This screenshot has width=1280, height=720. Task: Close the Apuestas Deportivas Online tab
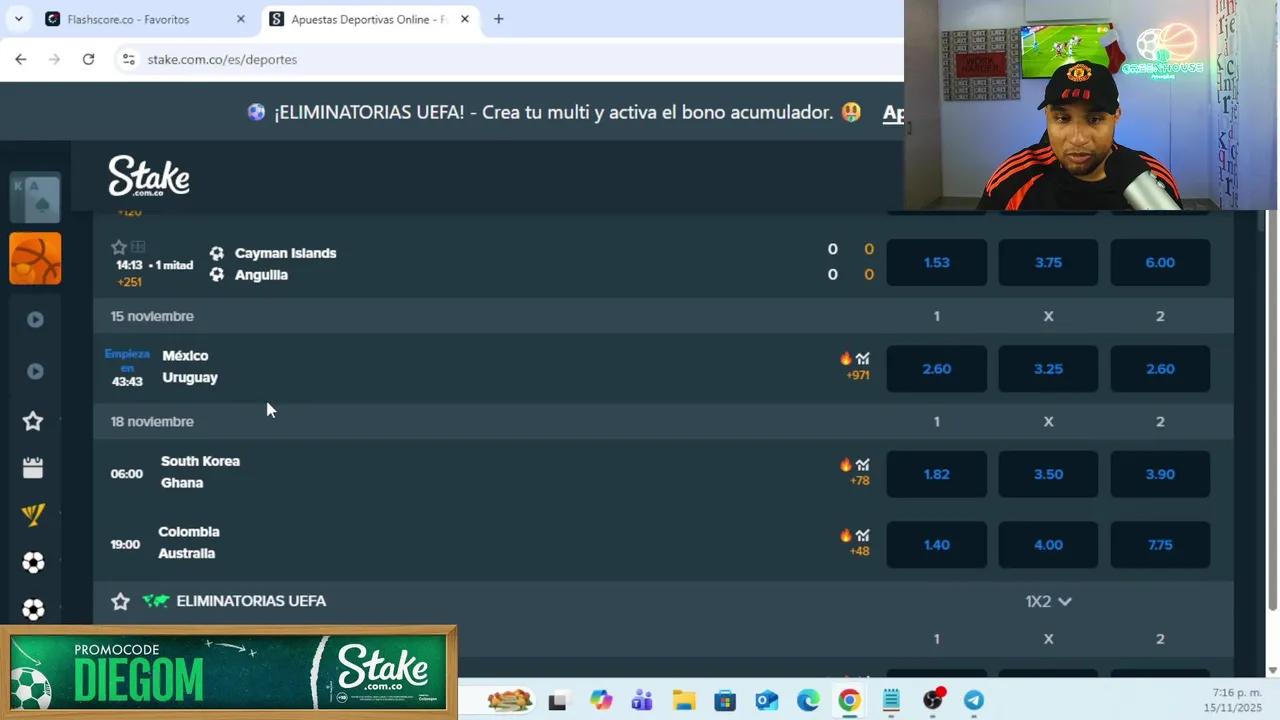[x=464, y=19]
